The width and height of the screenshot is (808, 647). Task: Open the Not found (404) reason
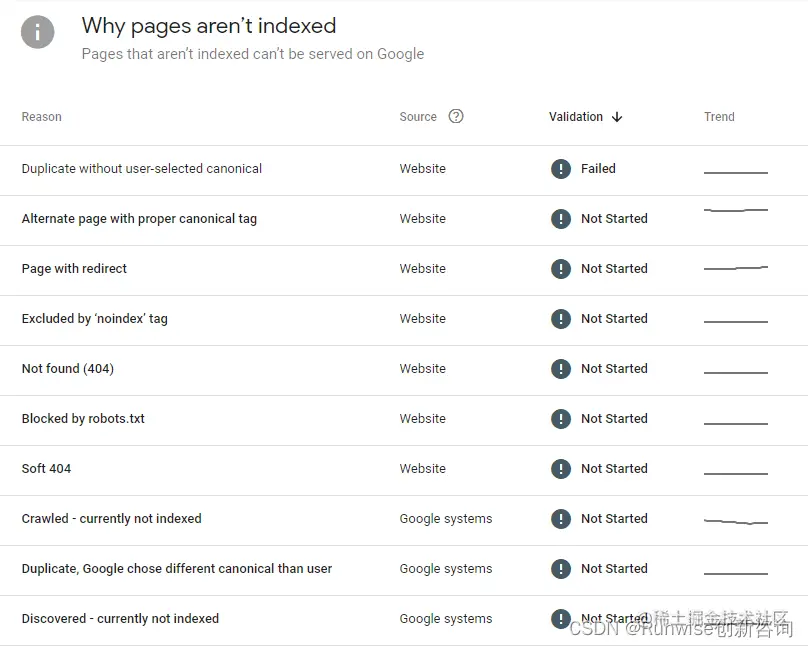[68, 368]
